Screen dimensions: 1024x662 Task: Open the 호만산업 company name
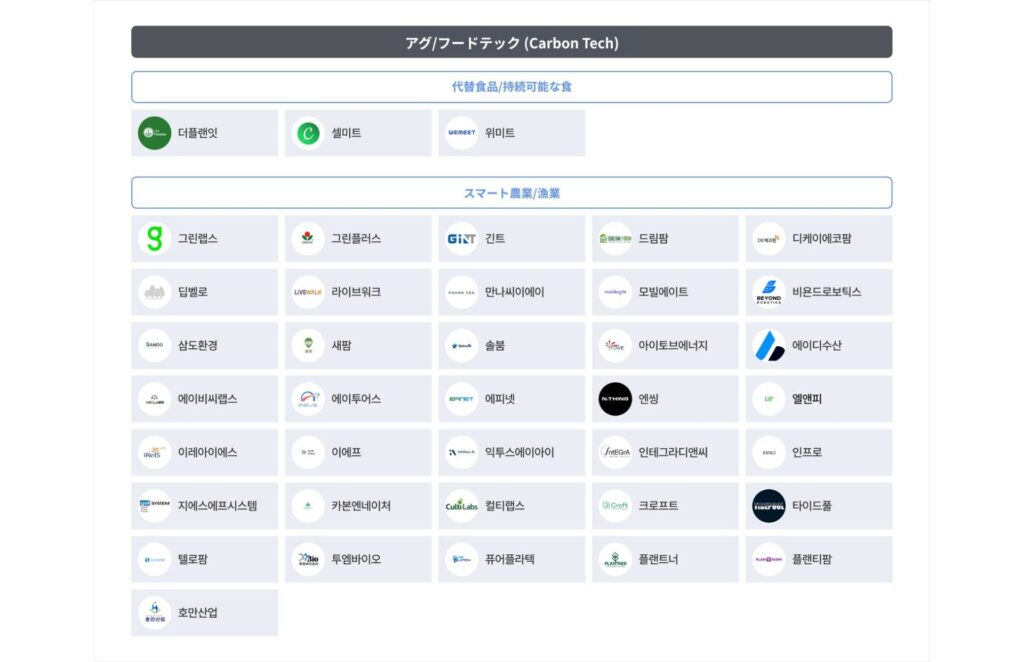click(198, 613)
